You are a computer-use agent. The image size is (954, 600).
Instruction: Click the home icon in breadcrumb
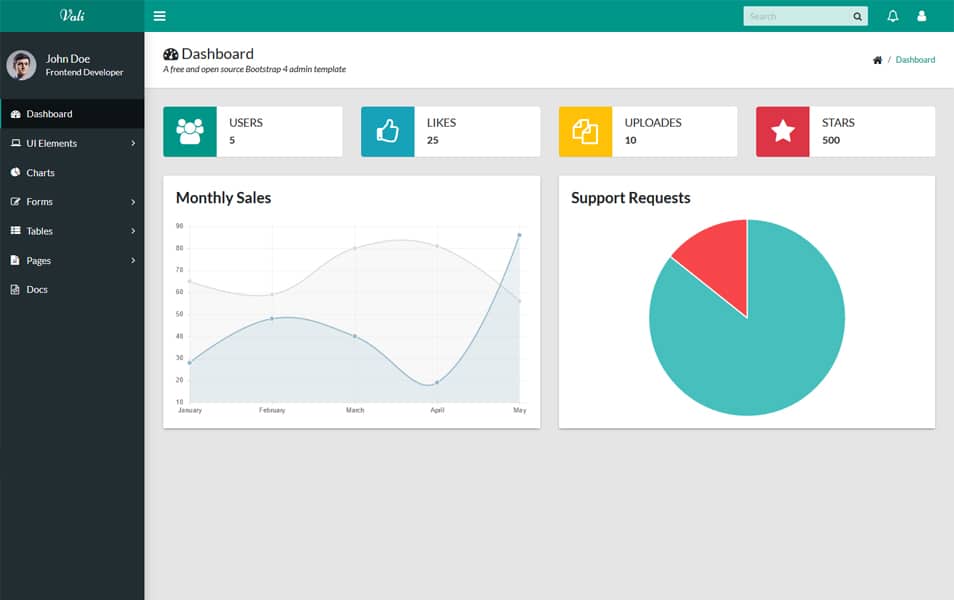tap(877, 60)
